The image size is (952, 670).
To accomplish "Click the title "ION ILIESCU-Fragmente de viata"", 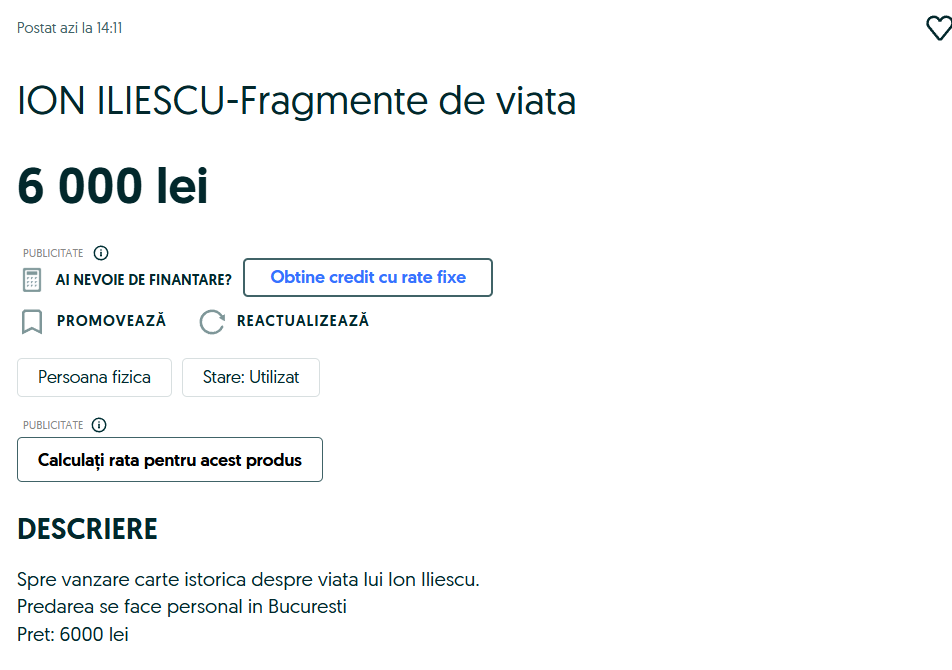I will pos(296,101).
